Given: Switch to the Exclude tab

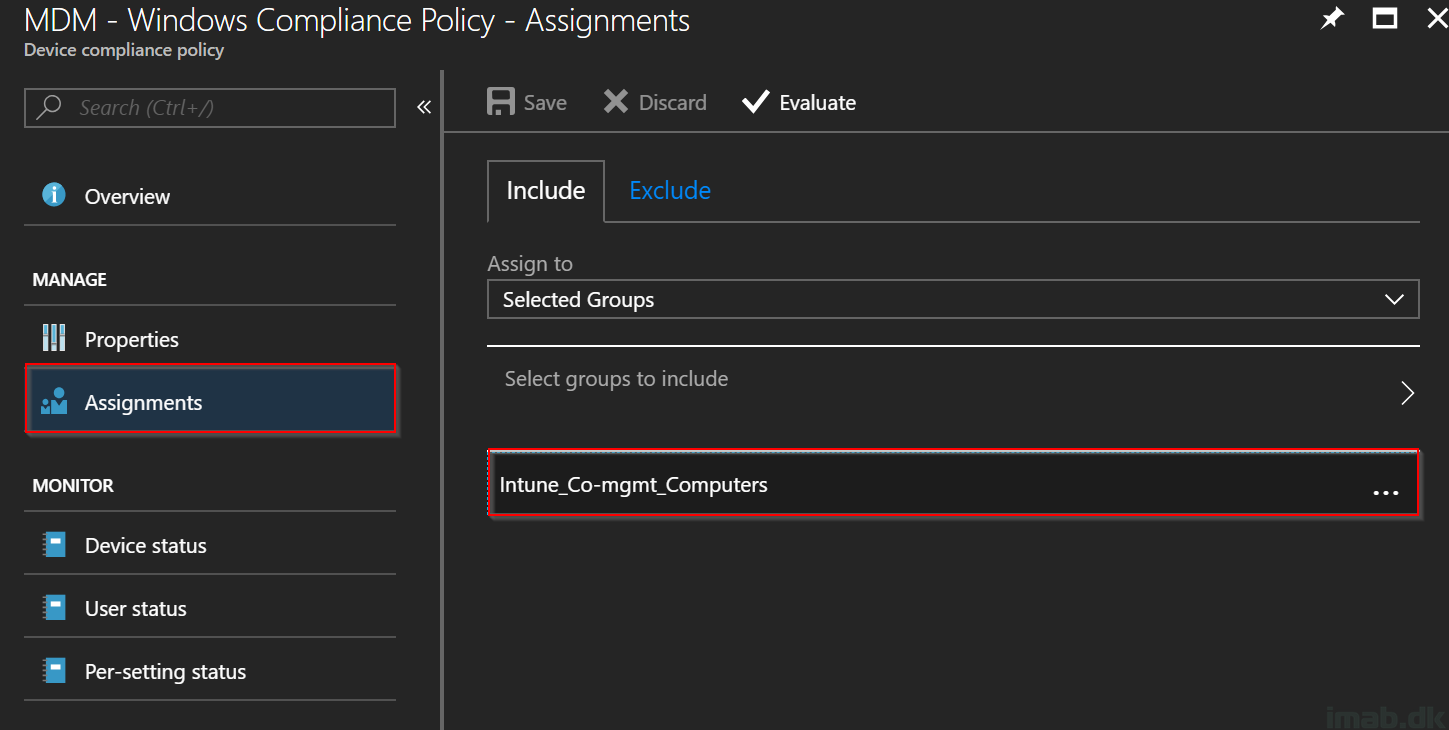Looking at the screenshot, I should pyautogui.click(x=670, y=190).
